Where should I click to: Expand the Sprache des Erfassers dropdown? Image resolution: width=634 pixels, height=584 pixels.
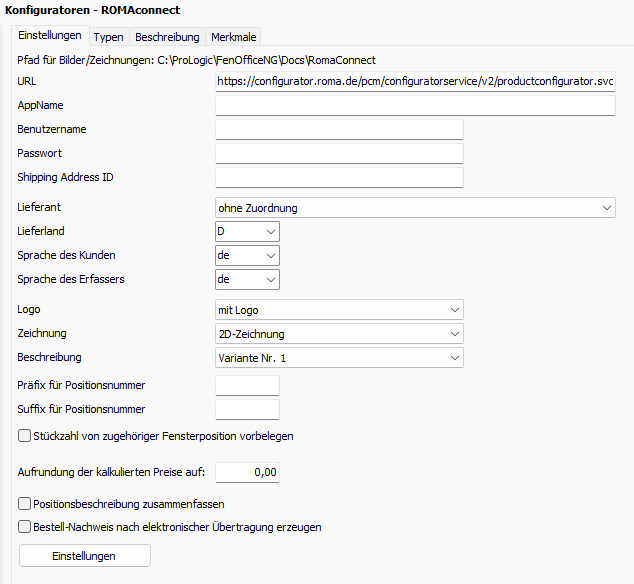(x=247, y=279)
